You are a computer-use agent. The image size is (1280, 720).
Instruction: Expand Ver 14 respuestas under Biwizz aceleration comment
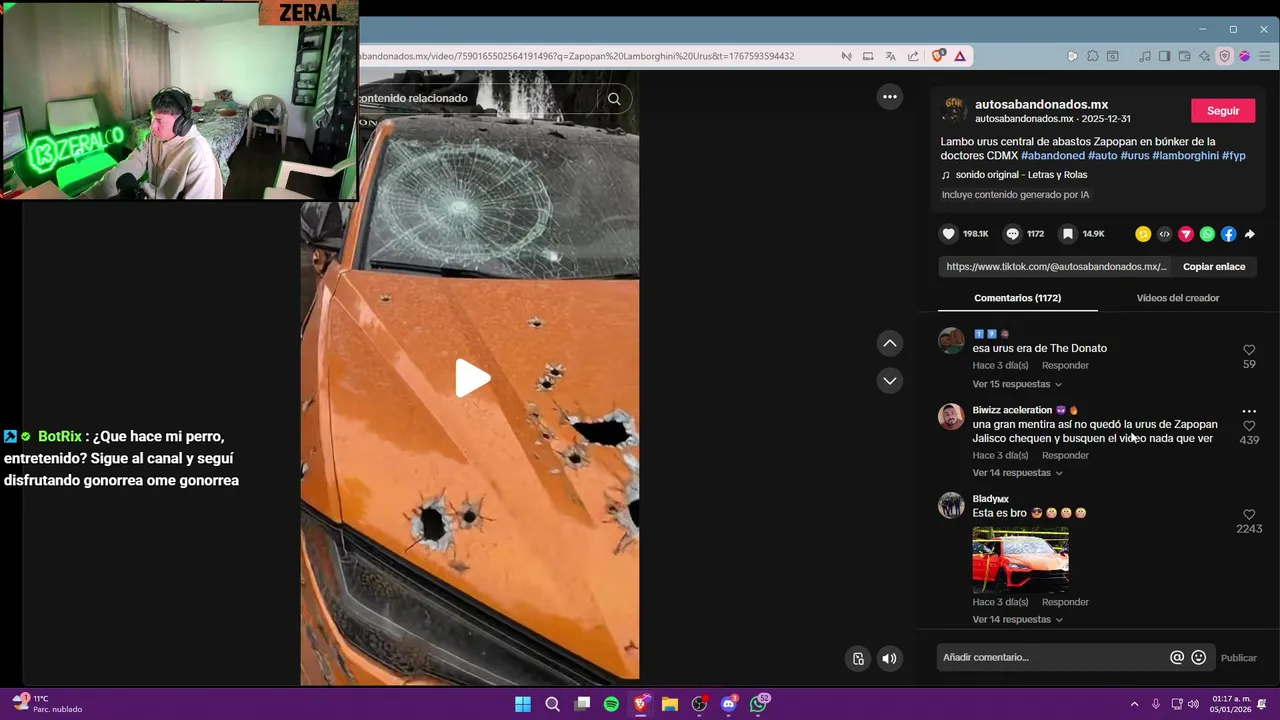tap(1017, 473)
